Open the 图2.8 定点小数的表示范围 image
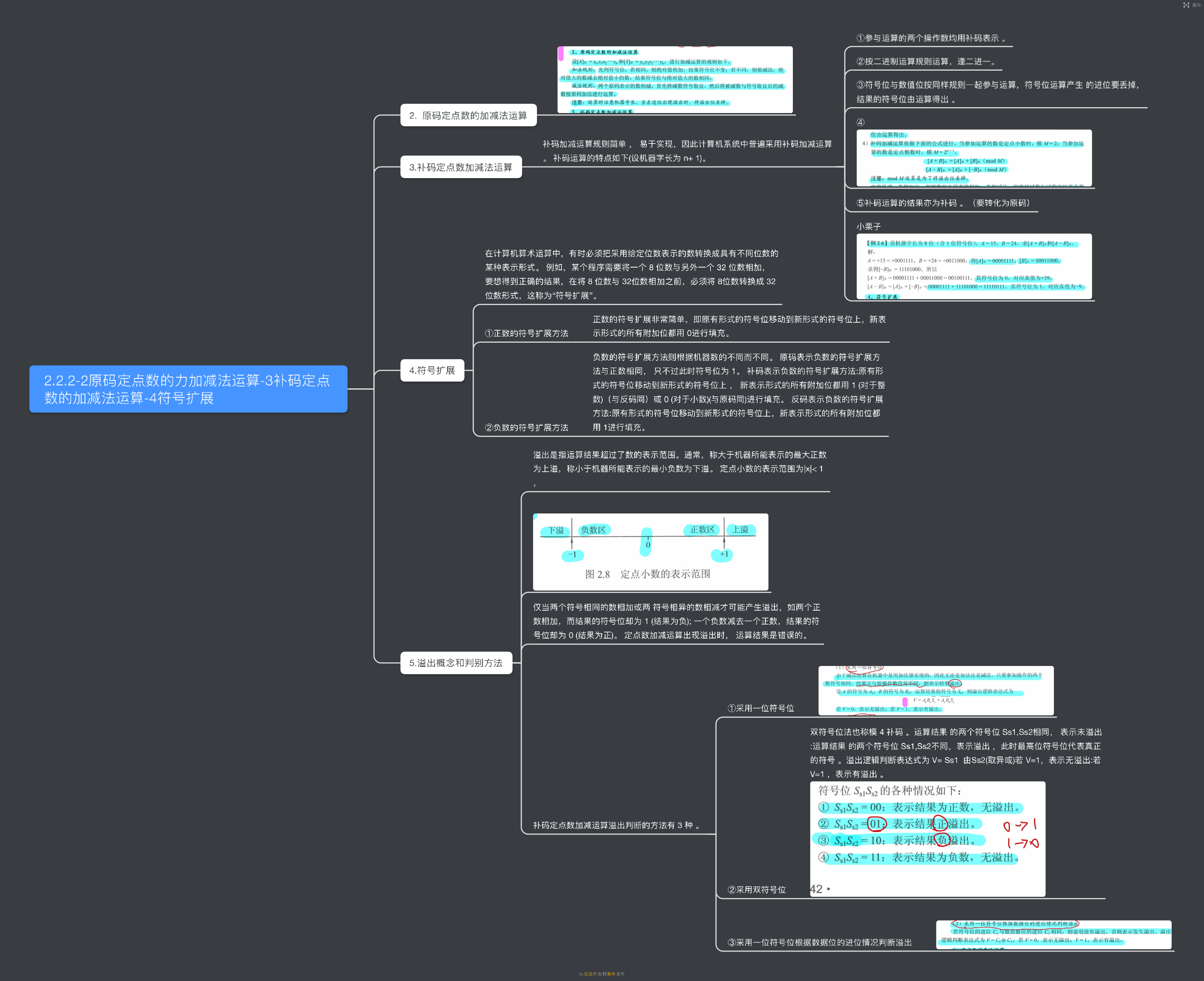 (x=650, y=551)
